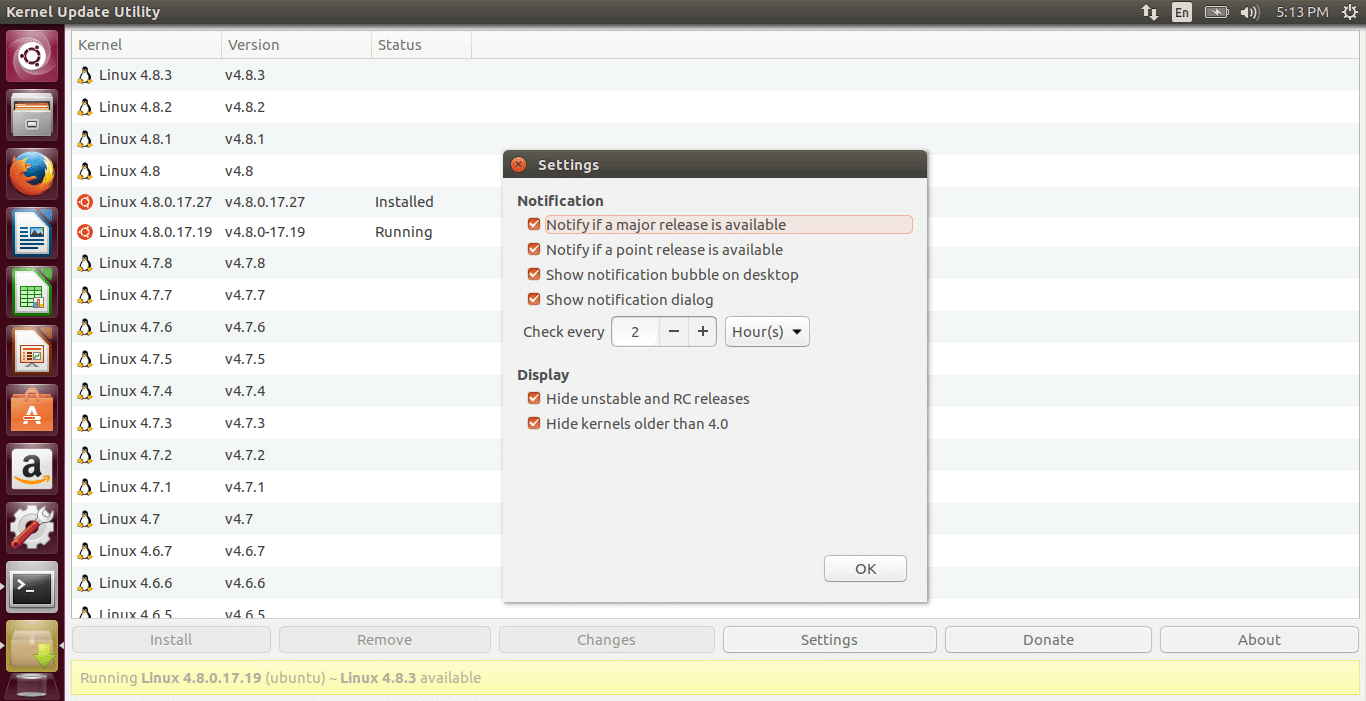
Task: Click the Check every number field
Action: pos(635,332)
